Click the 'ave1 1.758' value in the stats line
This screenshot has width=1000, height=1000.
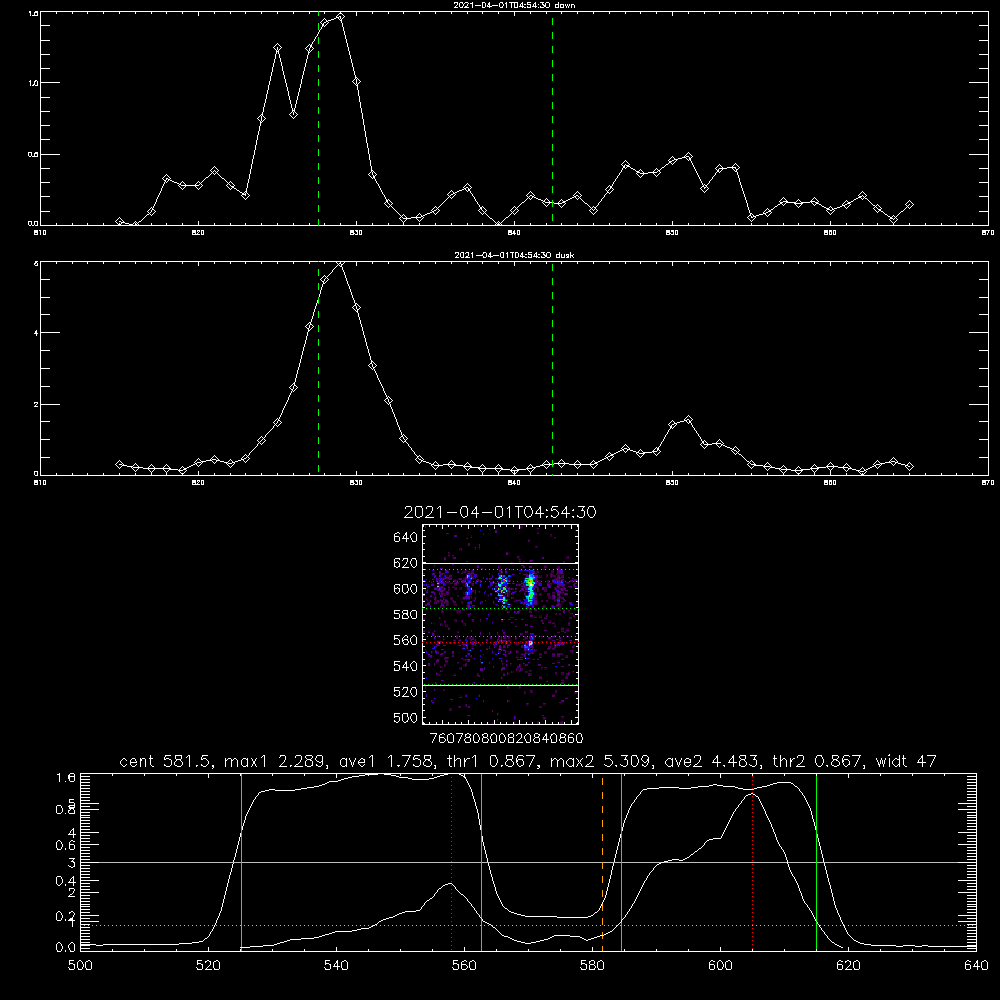[x=386, y=761]
